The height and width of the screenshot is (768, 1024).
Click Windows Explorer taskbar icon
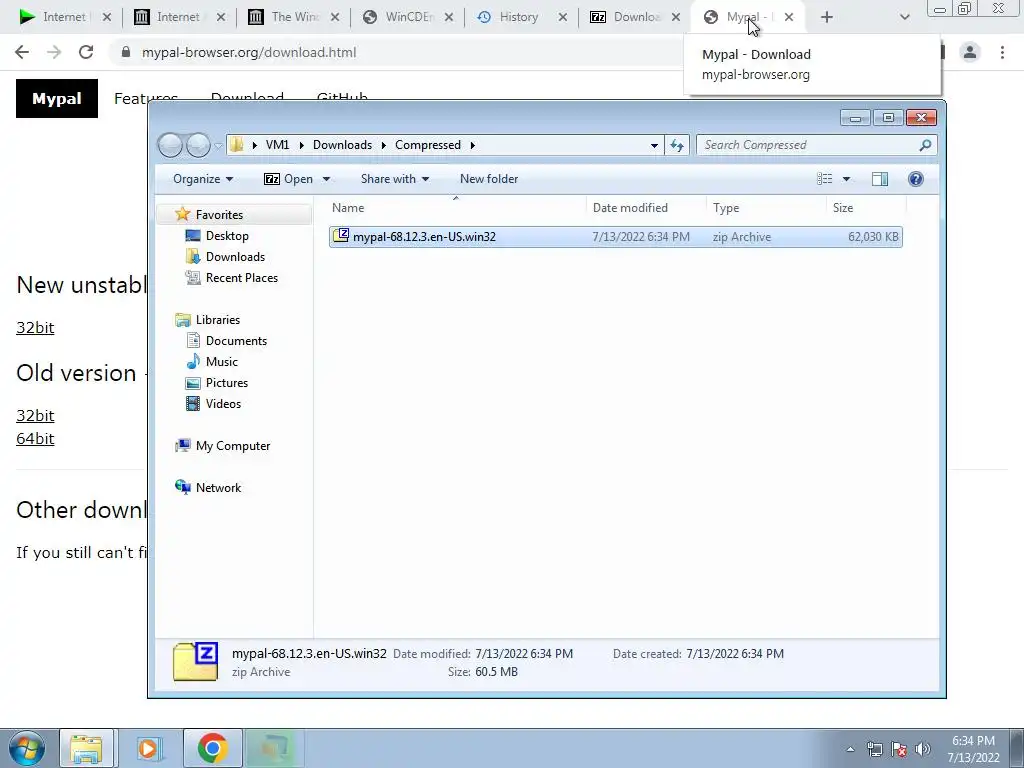click(x=86, y=748)
